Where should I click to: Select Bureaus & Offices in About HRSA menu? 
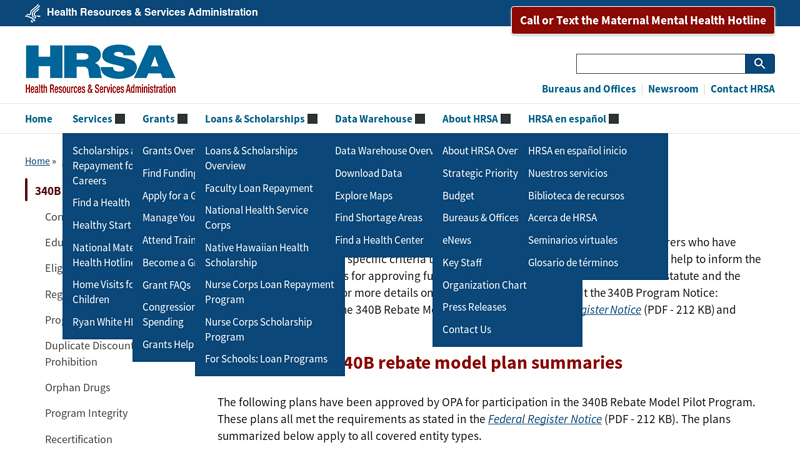[x=480, y=218]
